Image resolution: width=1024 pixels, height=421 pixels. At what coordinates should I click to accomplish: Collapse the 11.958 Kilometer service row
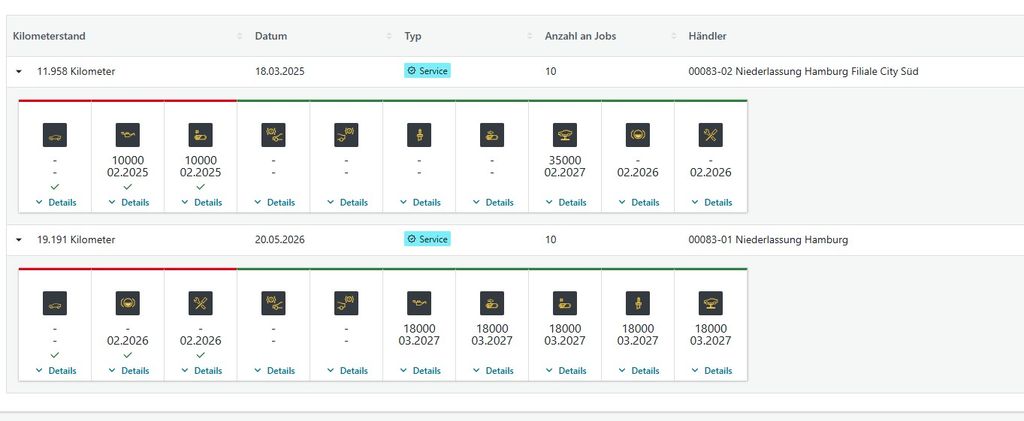(x=19, y=72)
